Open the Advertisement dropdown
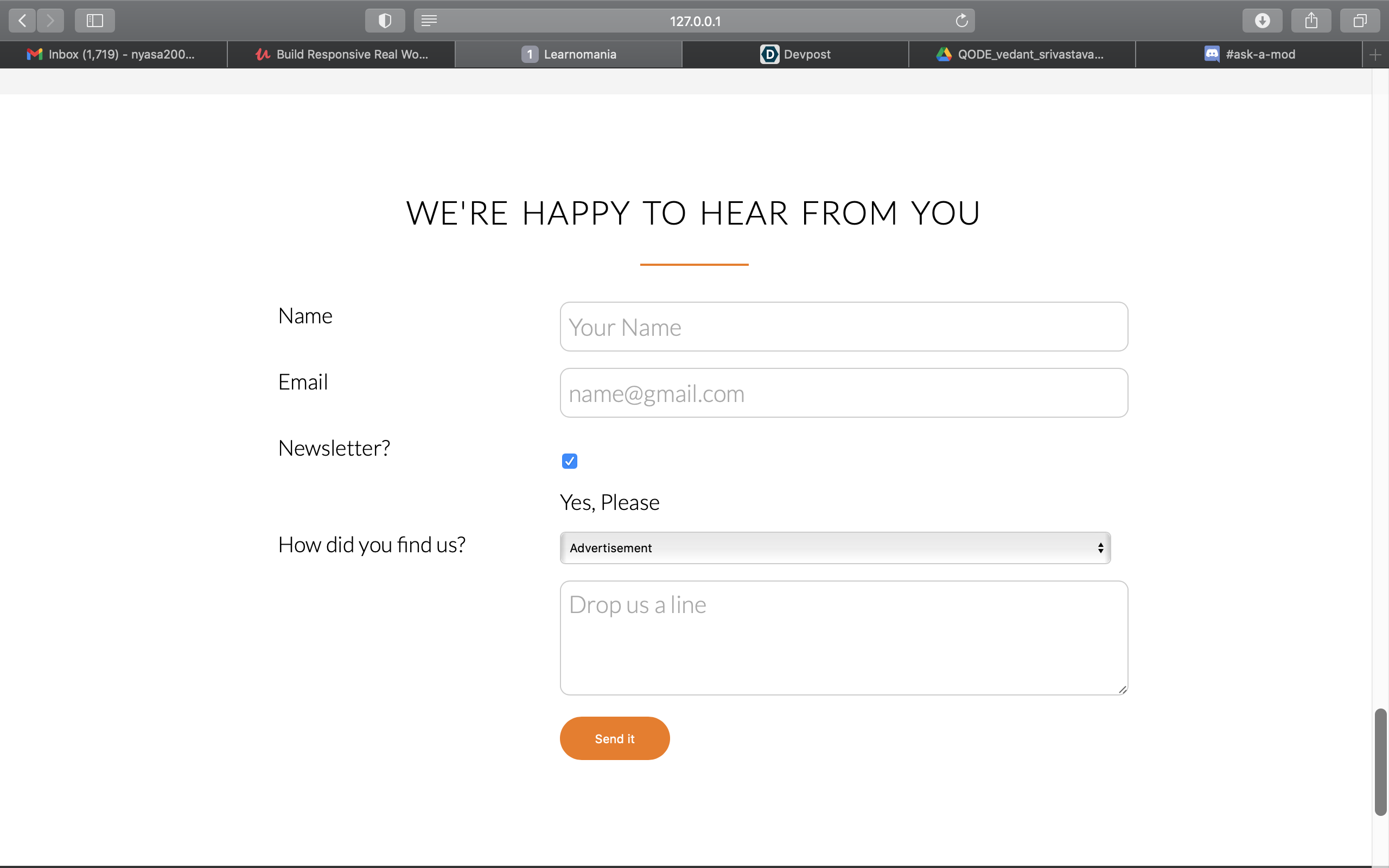The width and height of the screenshot is (1389, 868). coord(834,548)
